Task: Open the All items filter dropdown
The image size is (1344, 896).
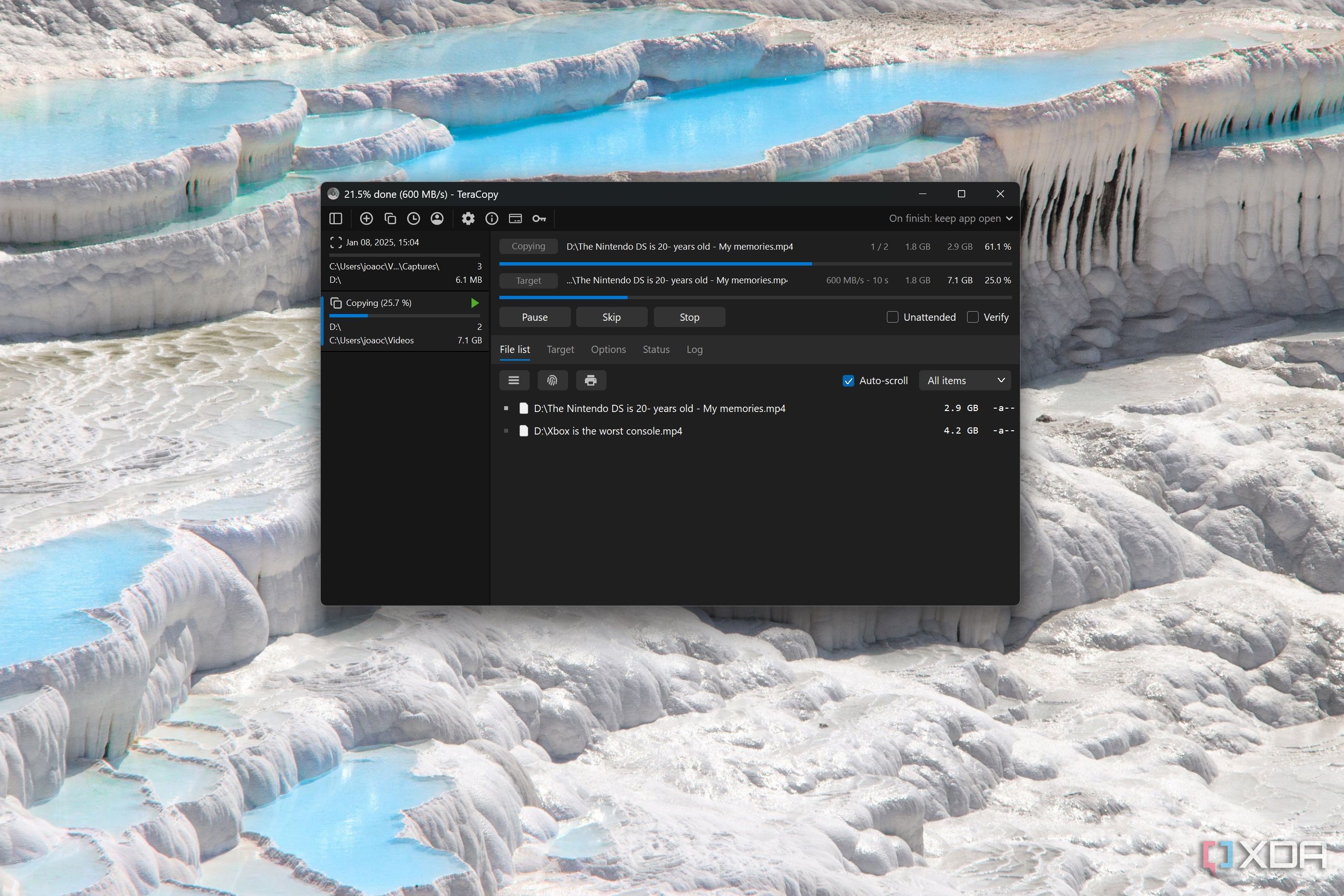Action: pos(965,380)
